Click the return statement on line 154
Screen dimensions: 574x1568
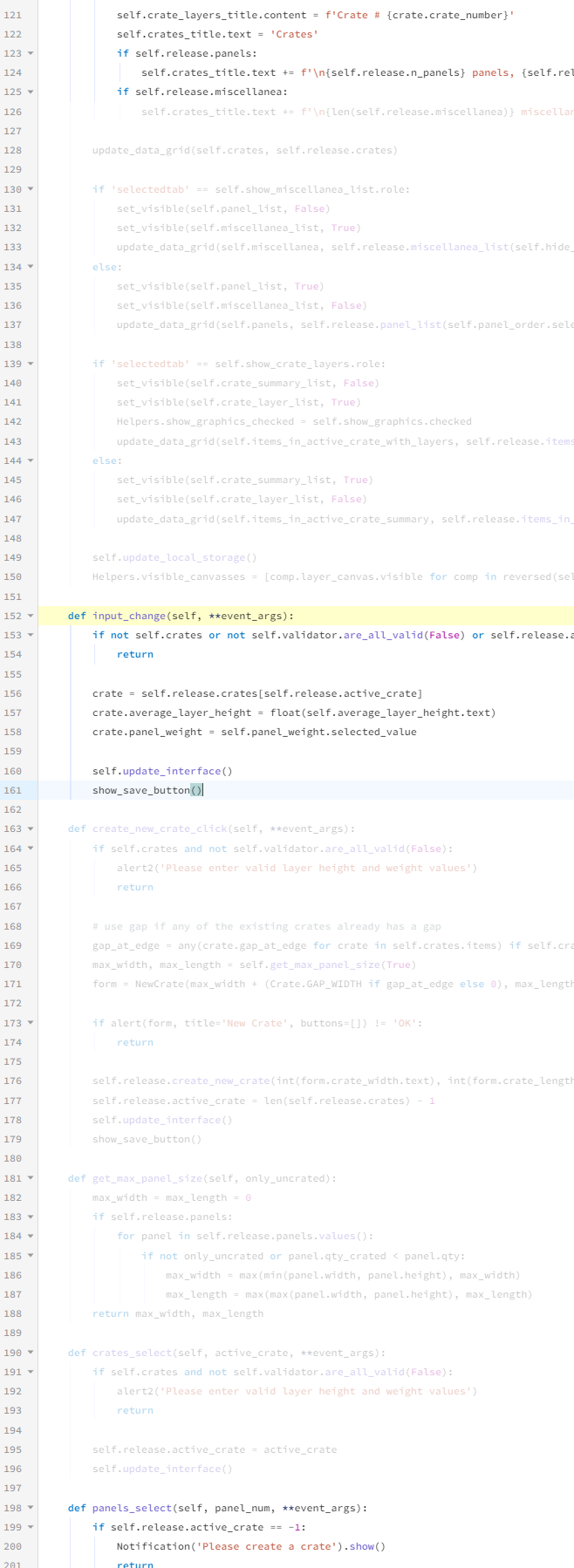pyautogui.click(x=135, y=654)
